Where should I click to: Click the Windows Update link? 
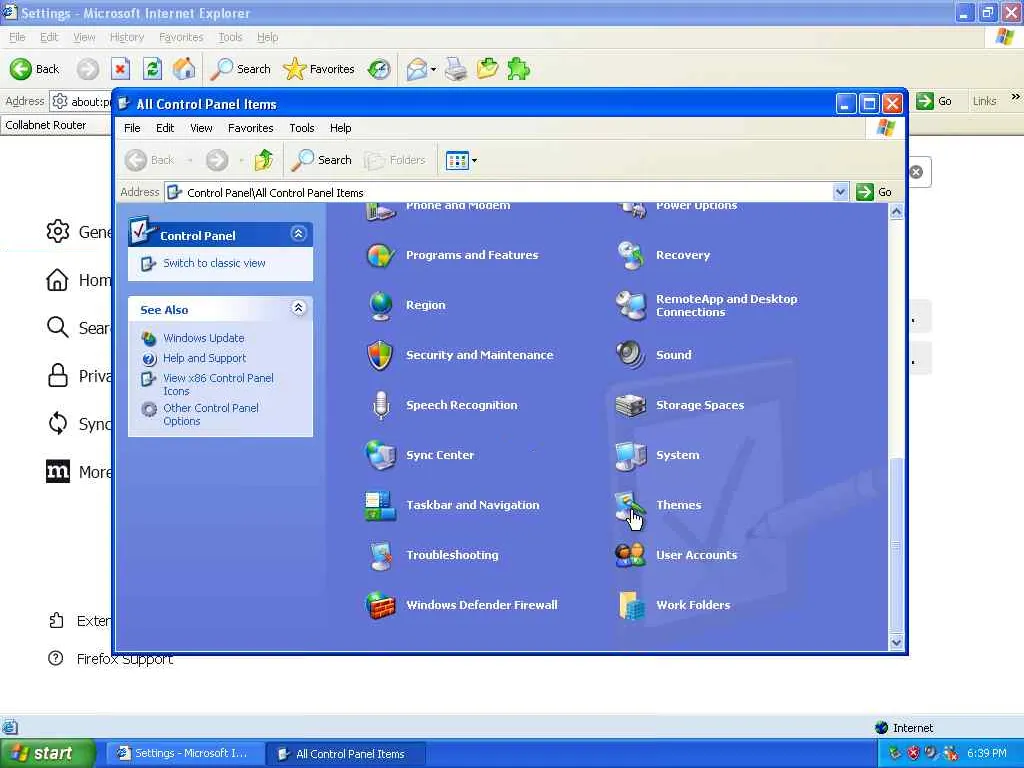point(204,338)
